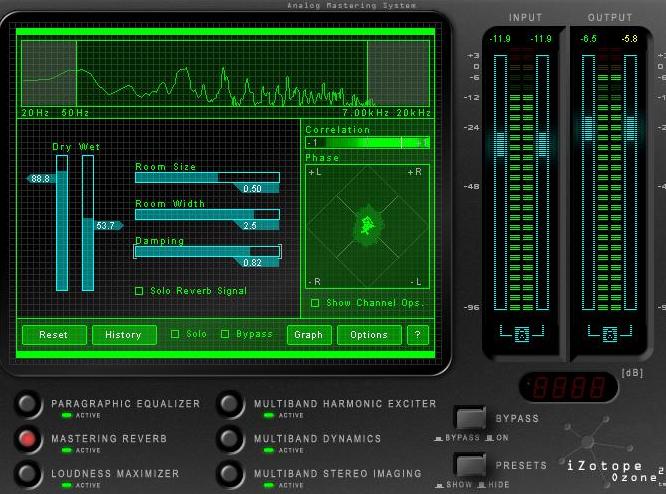
Task: Toggle the Bypass checkbox in display
Action: 225,334
